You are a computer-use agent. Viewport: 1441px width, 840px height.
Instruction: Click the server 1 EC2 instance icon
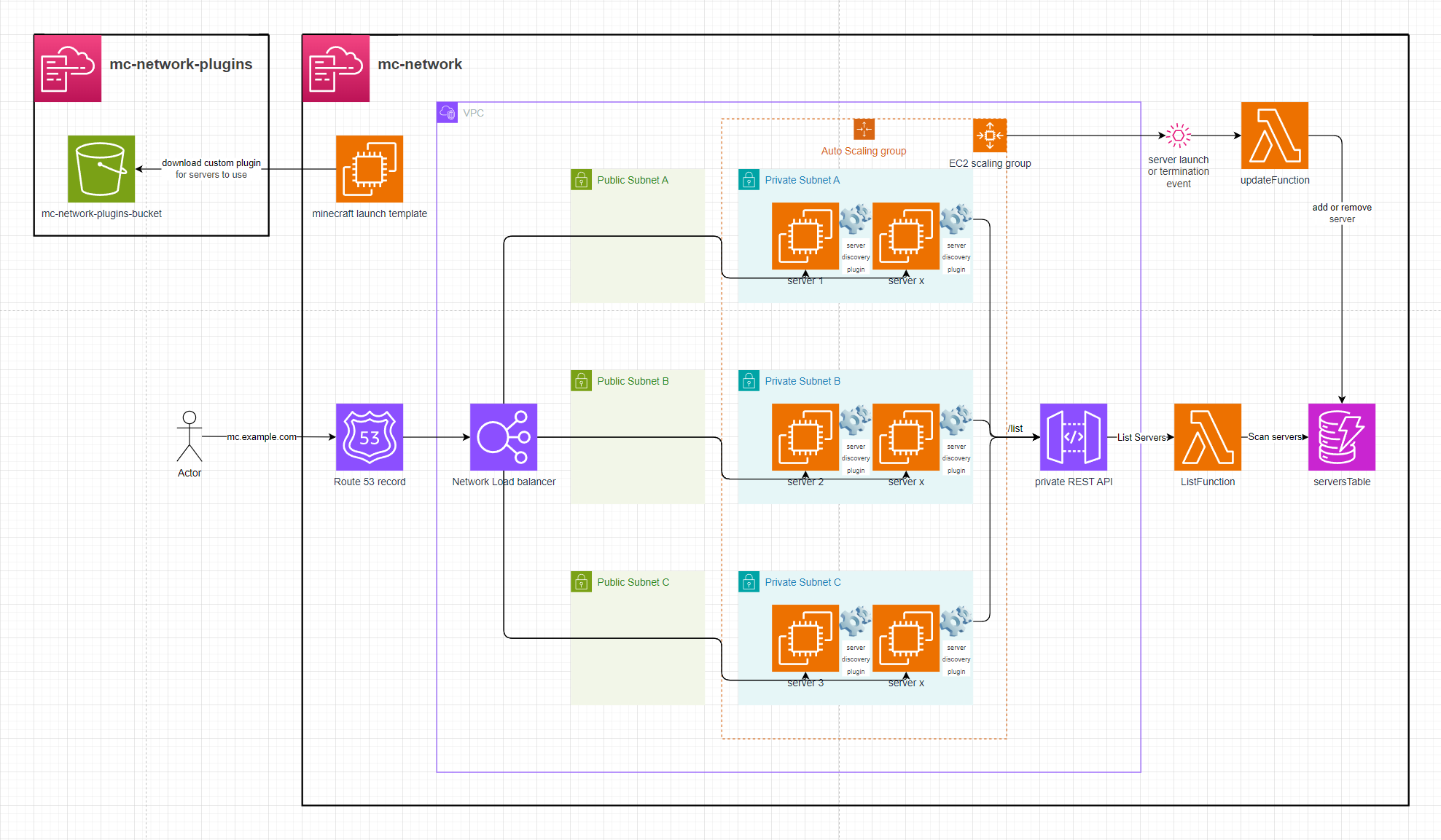tap(805, 236)
